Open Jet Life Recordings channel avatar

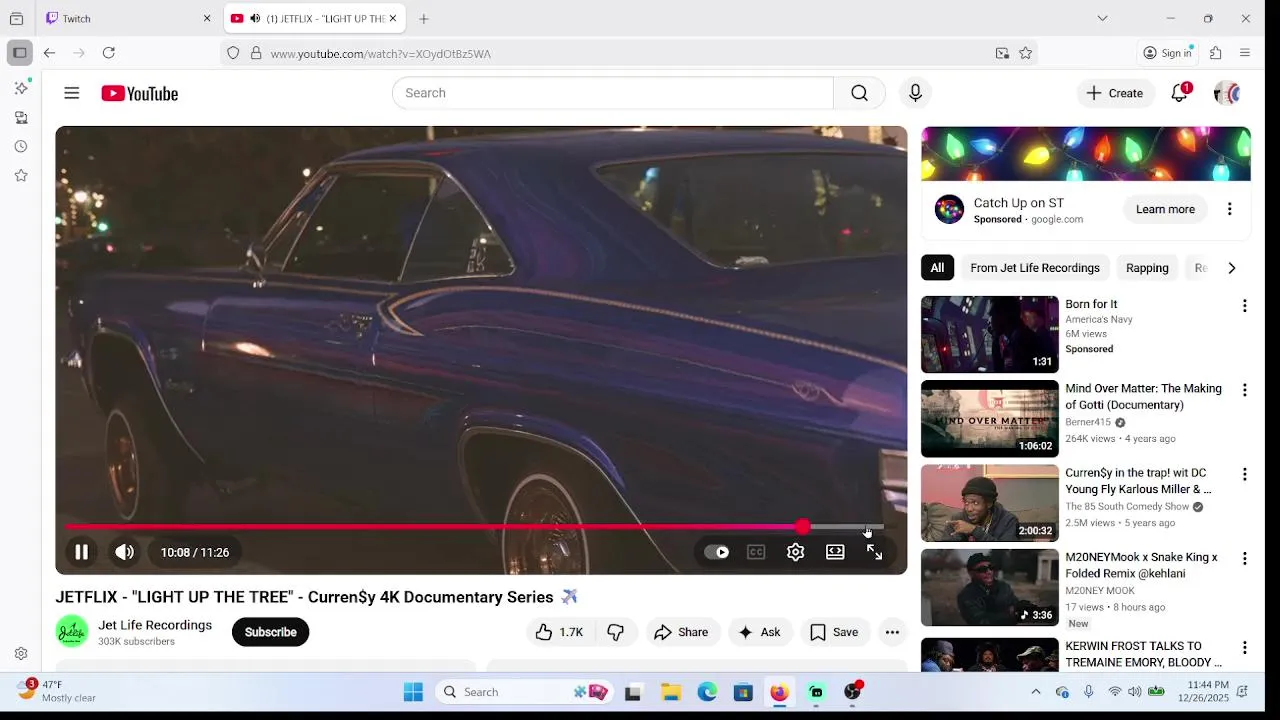tap(72, 632)
